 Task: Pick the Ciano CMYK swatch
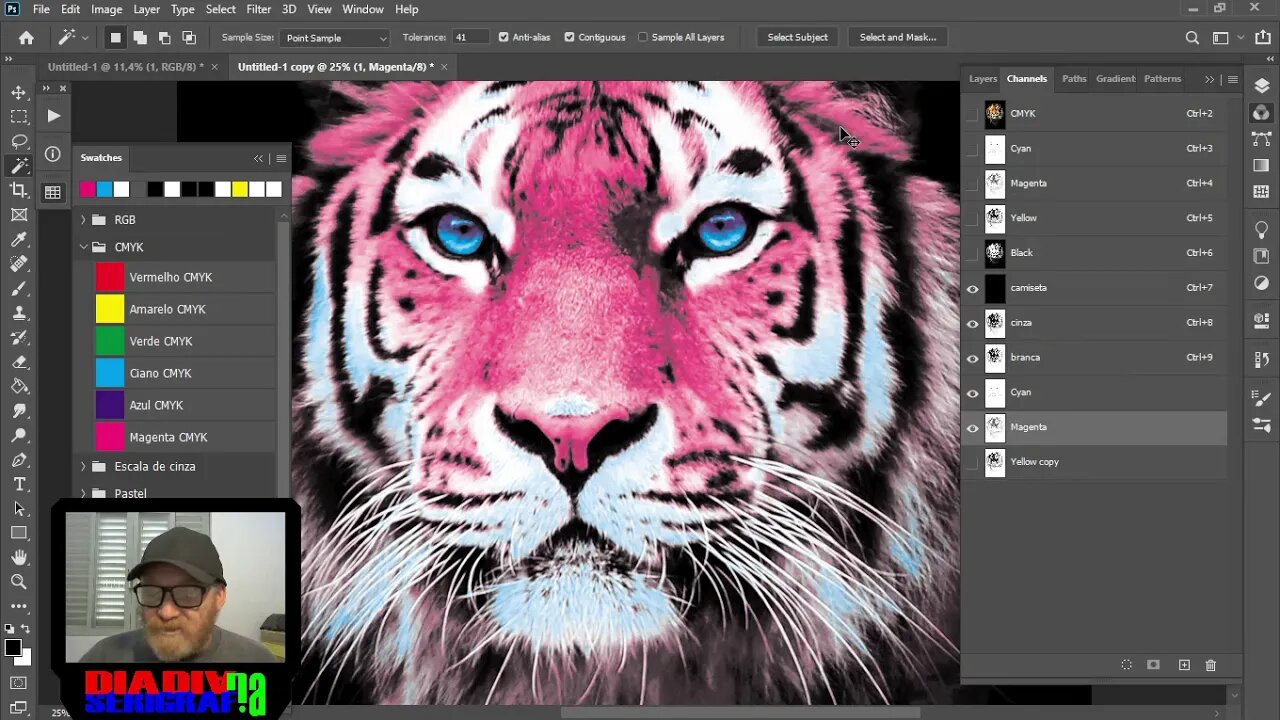tap(110, 373)
